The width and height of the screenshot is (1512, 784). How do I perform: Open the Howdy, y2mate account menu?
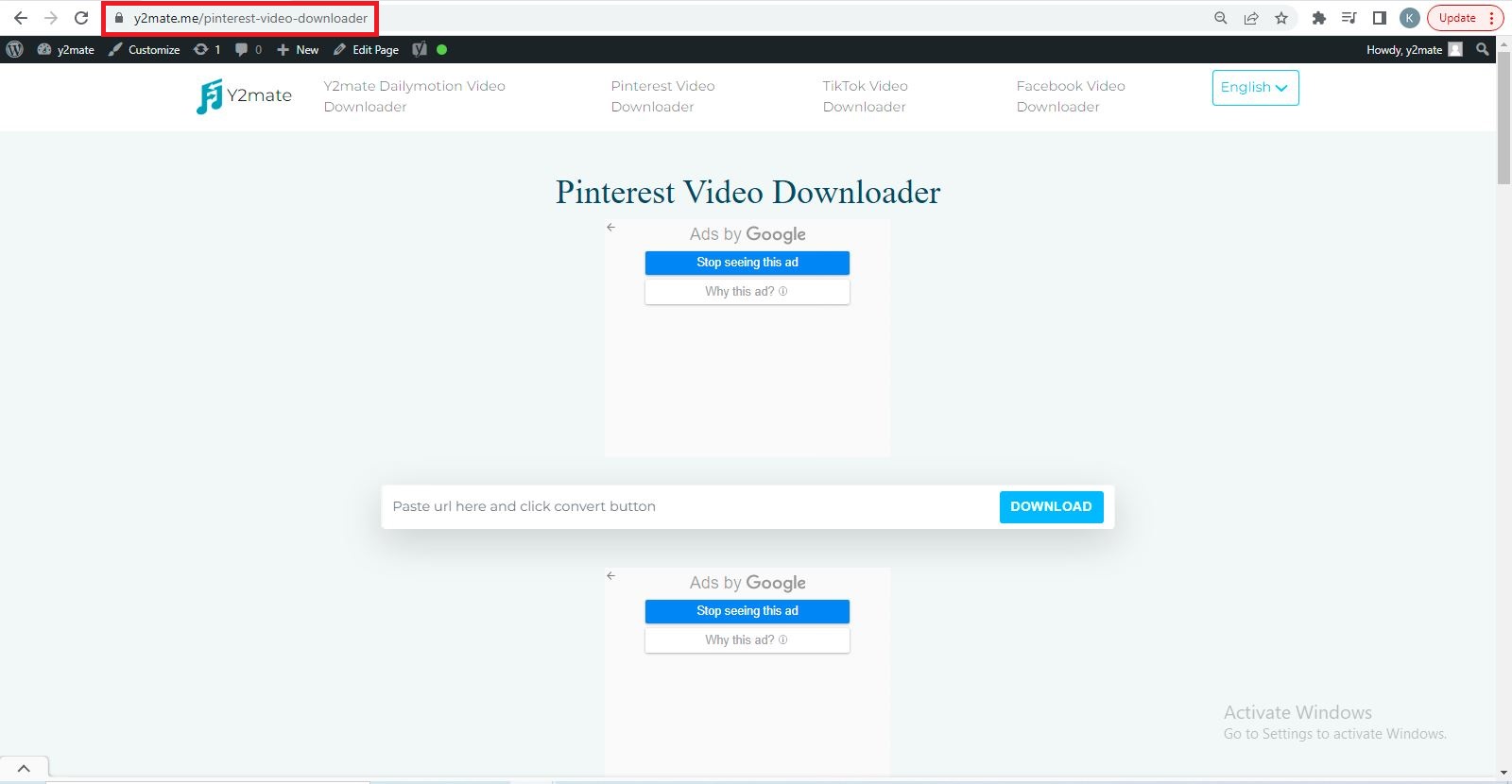(1414, 50)
